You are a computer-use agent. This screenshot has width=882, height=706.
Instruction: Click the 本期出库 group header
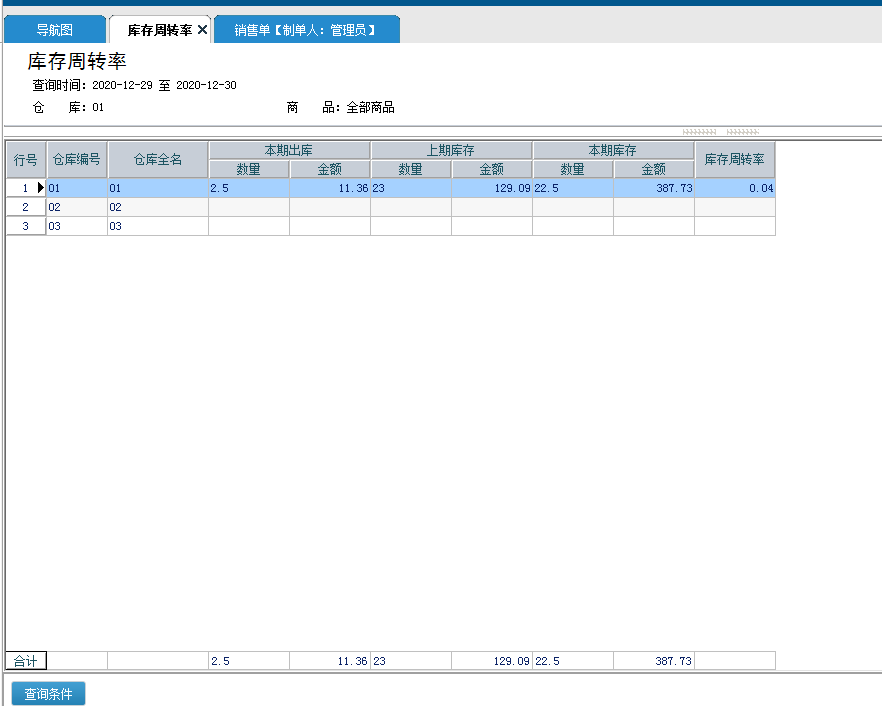click(x=289, y=150)
